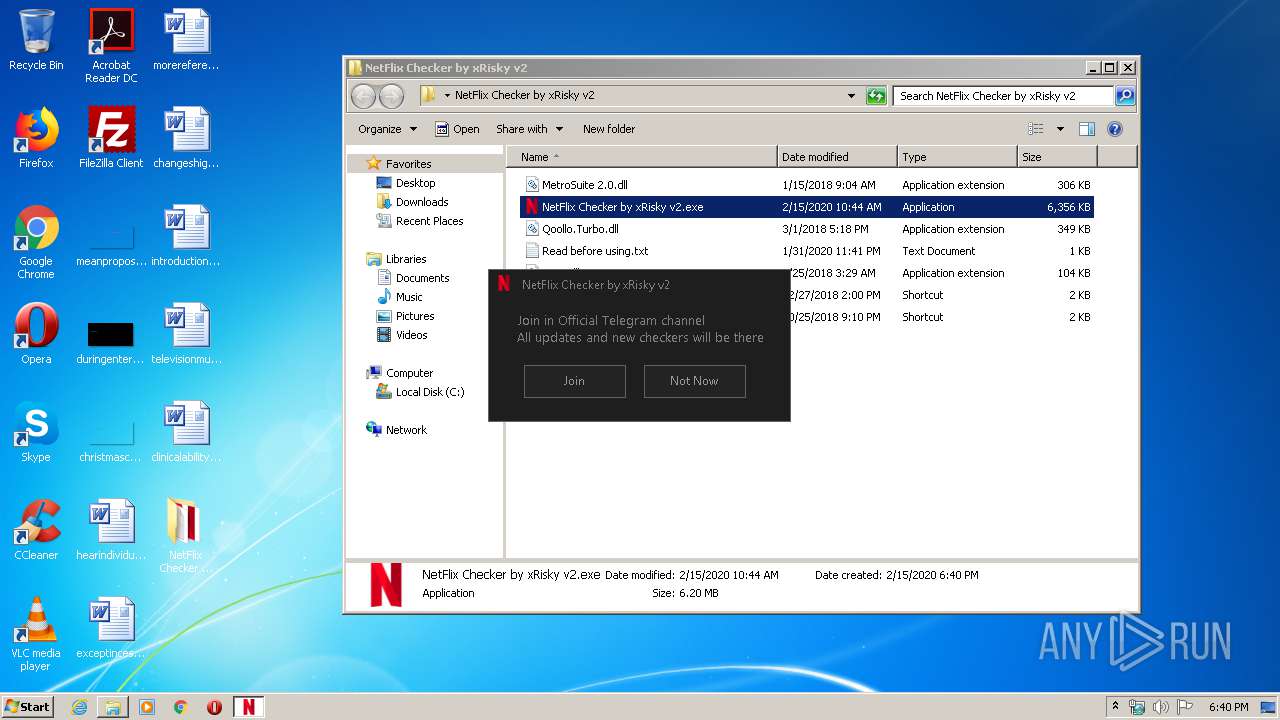Click the Chrome taskbar icon
1280x720 pixels.
(x=181, y=707)
